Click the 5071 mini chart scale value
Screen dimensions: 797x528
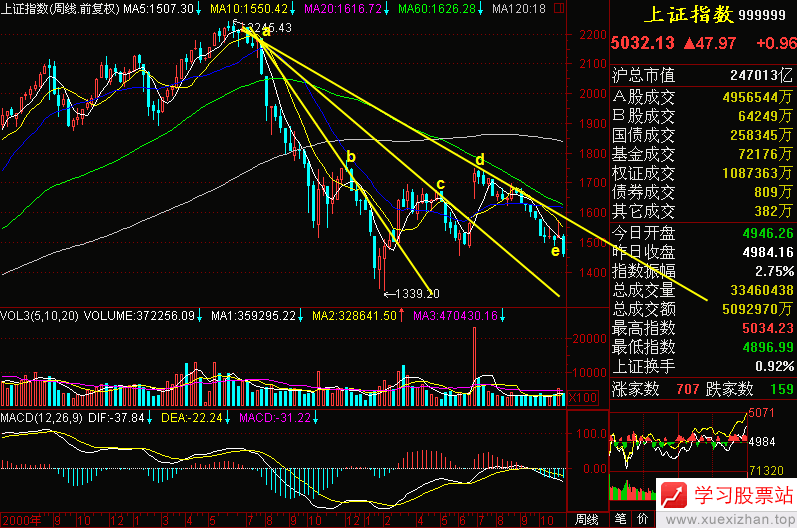[x=761, y=413]
